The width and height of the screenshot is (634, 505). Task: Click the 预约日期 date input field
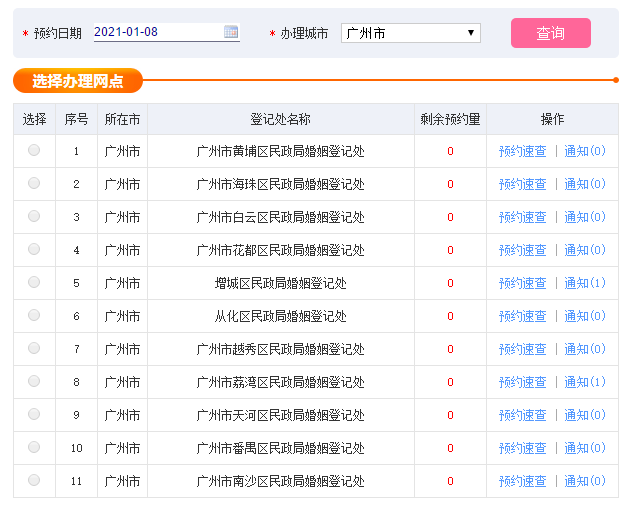click(167, 32)
